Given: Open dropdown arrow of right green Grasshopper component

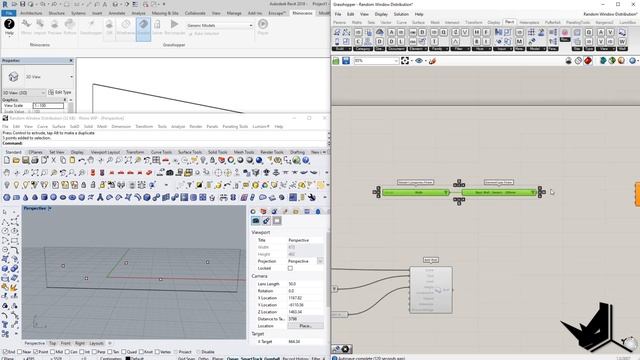Looking at the screenshot, I should 533,192.
